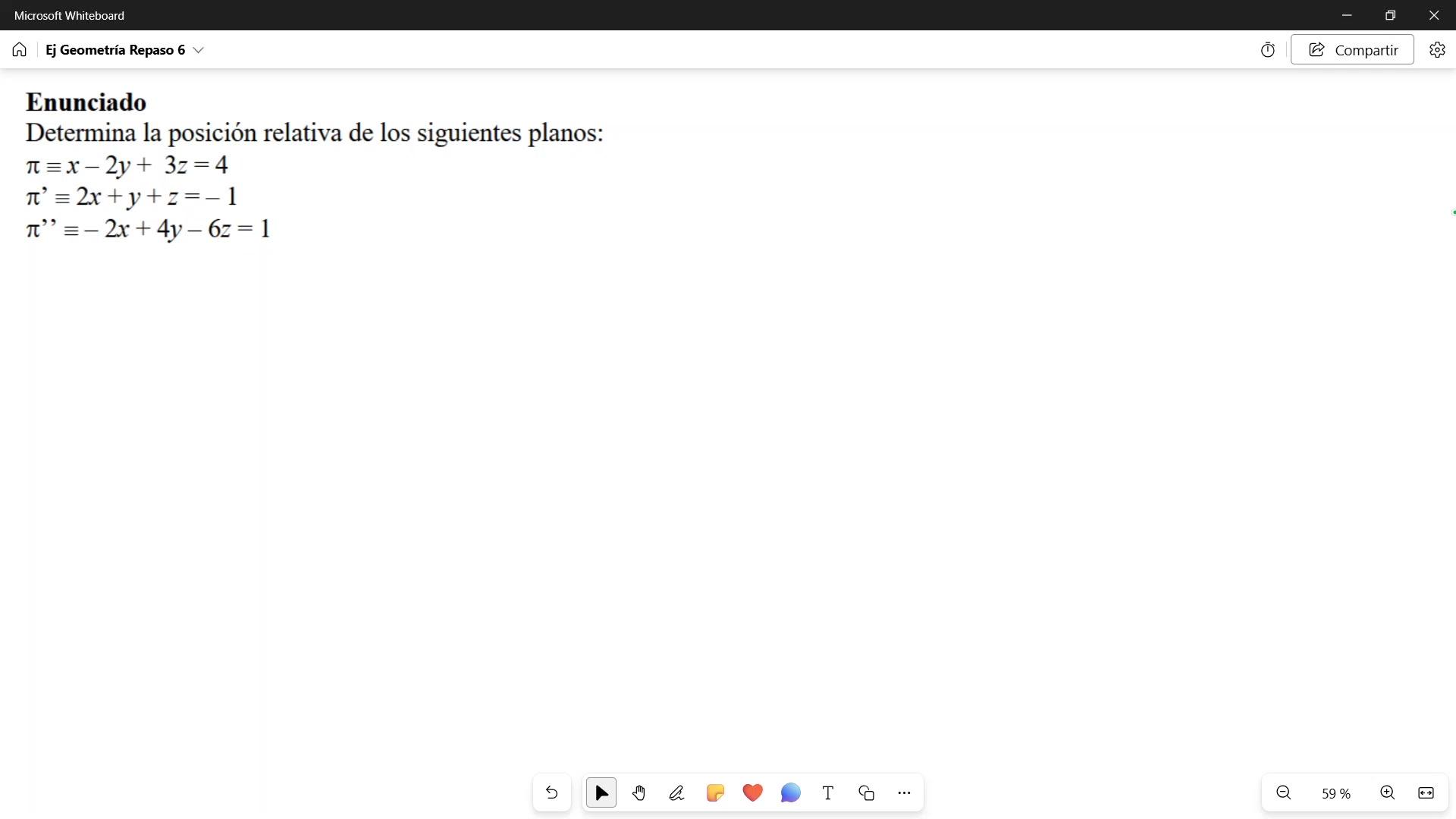Click the Compartir share button
Screen dimensions: 1456x819
tap(1352, 50)
